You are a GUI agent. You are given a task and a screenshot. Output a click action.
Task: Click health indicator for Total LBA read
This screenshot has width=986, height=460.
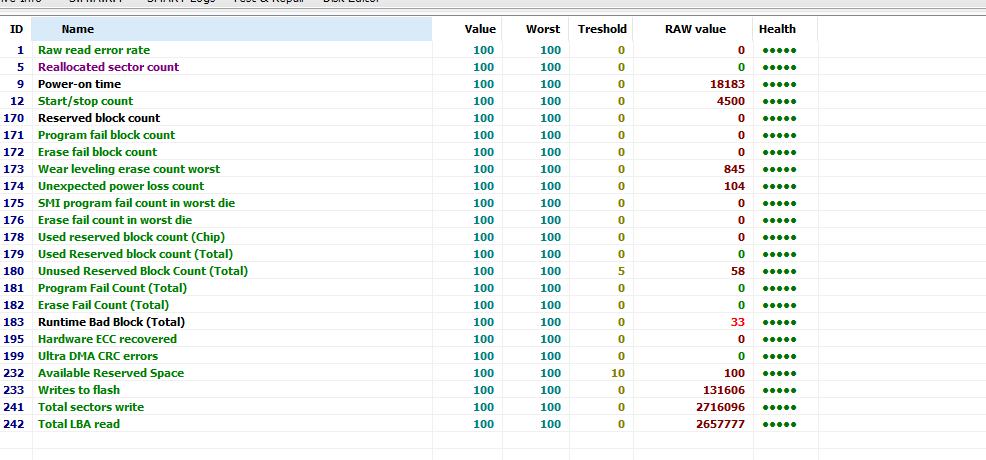pyautogui.click(x=779, y=424)
